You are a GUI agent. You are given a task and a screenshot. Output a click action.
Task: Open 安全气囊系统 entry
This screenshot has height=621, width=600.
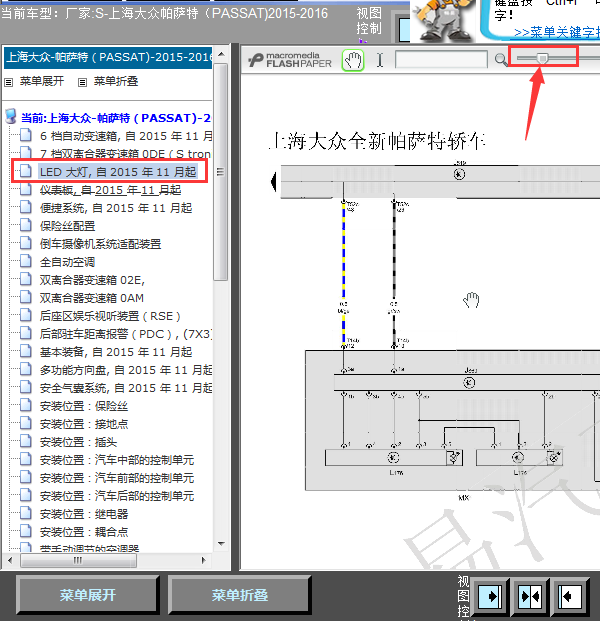[126, 388]
